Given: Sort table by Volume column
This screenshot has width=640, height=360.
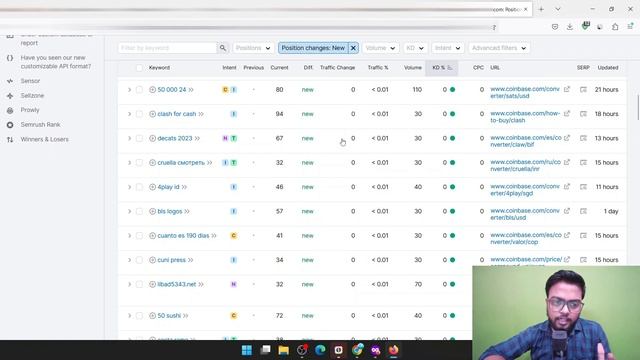Looking at the screenshot, I should coord(413,68).
